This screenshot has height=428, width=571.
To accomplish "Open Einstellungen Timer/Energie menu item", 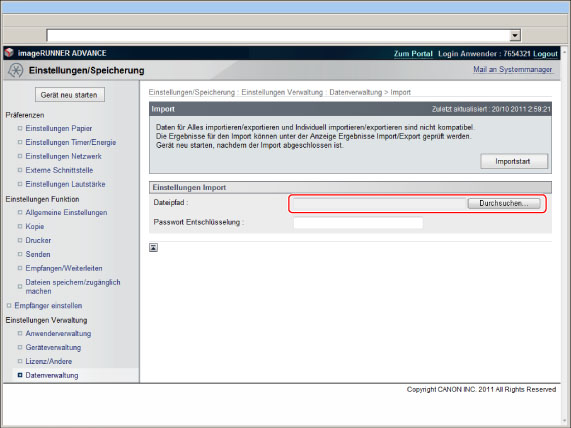I will [x=71, y=142].
